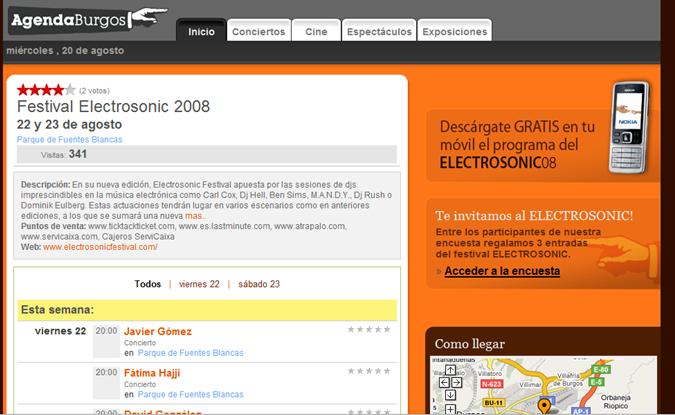Switch to the Conciertos tab
Image resolution: width=675 pixels, height=415 pixels.
click(259, 31)
